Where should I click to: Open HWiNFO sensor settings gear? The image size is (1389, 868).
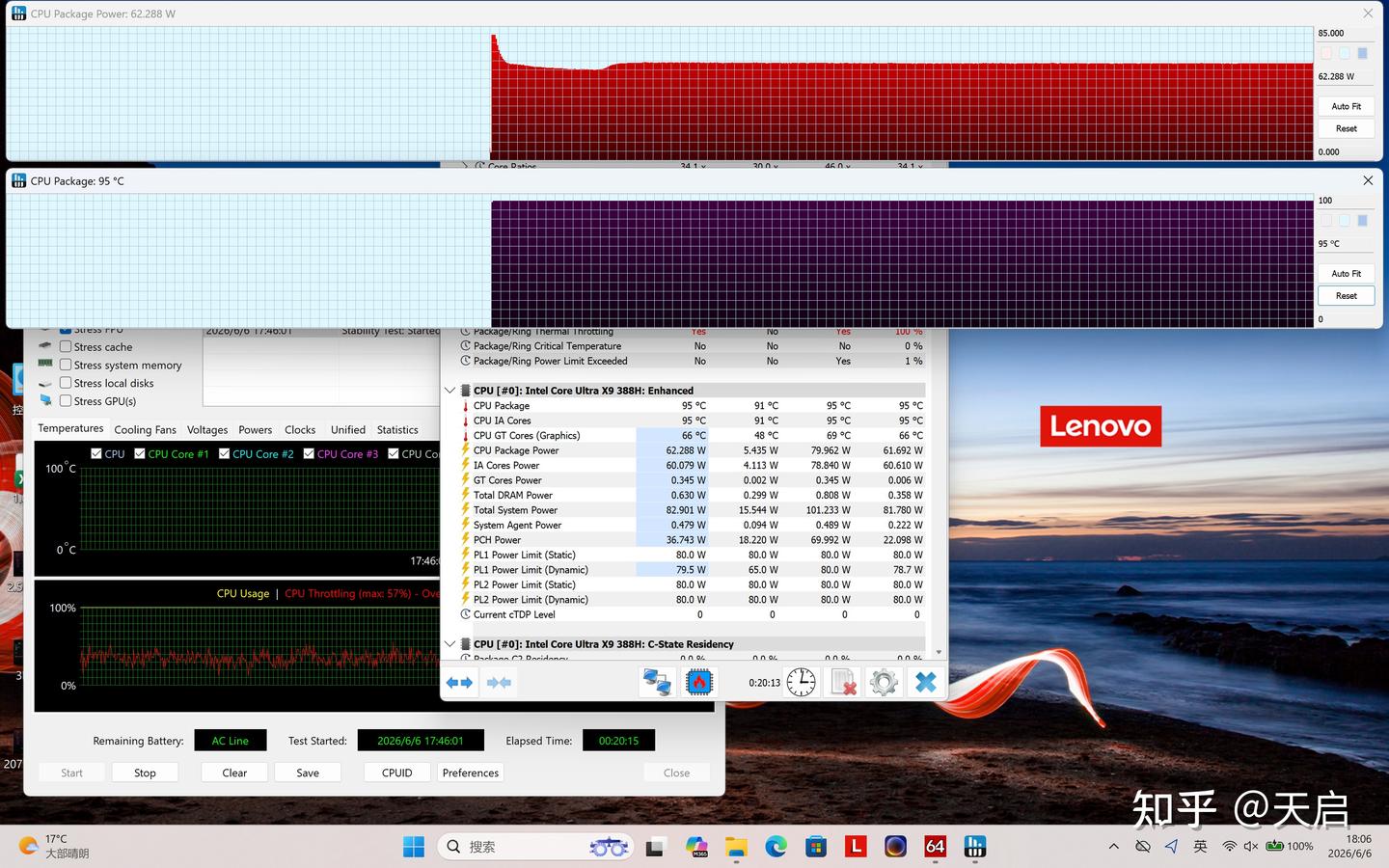coord(884,683)
